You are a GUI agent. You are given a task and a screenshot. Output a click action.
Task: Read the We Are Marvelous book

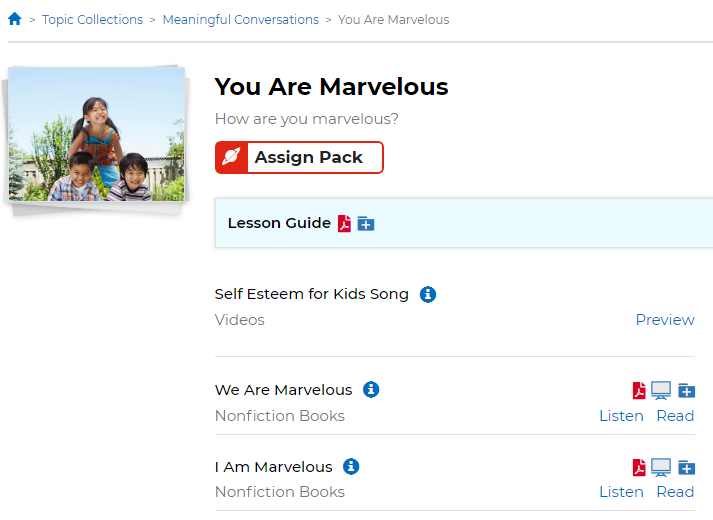[x=675, y=416]
